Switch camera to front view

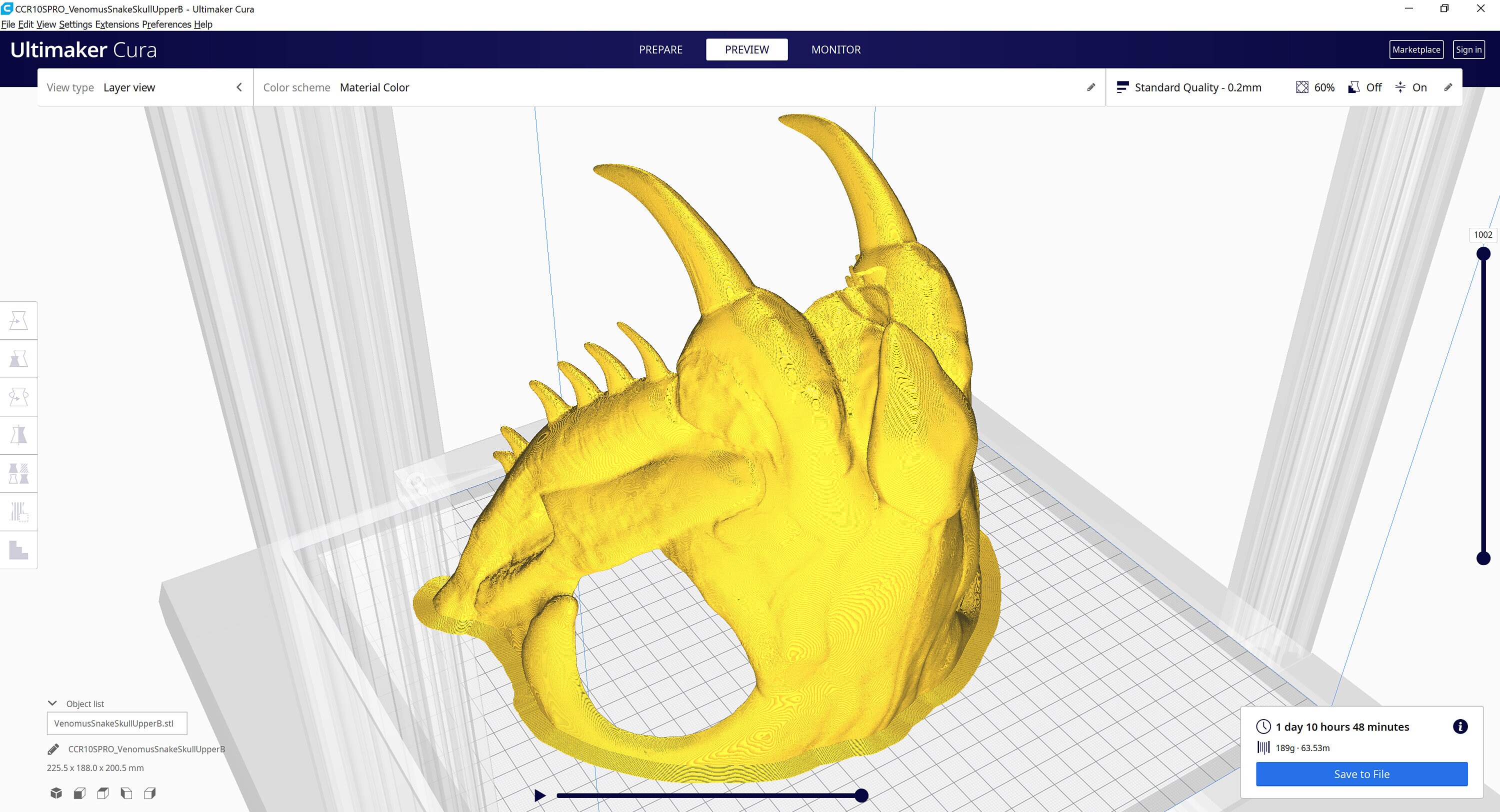(x=79, y=793)
